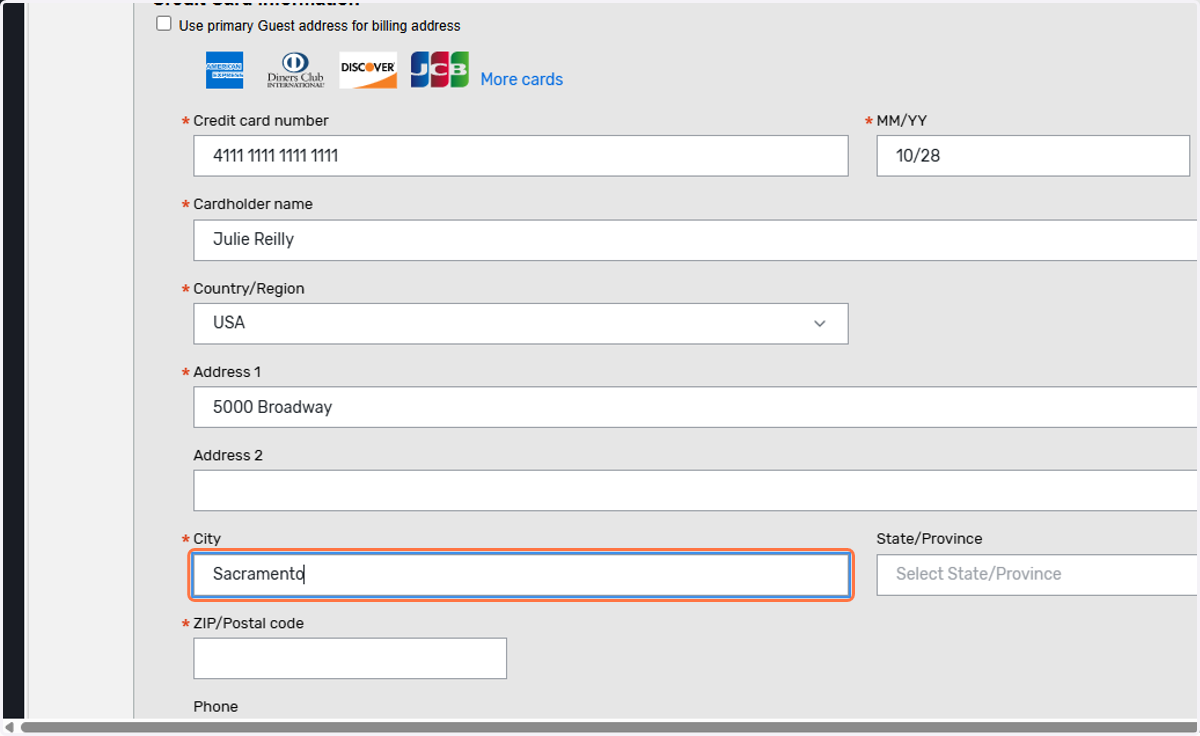Click the Cardholder name label
Image resolution: width=1200 pixels, height=736 pixels.
pyautogui.click(x=253, y=204)
